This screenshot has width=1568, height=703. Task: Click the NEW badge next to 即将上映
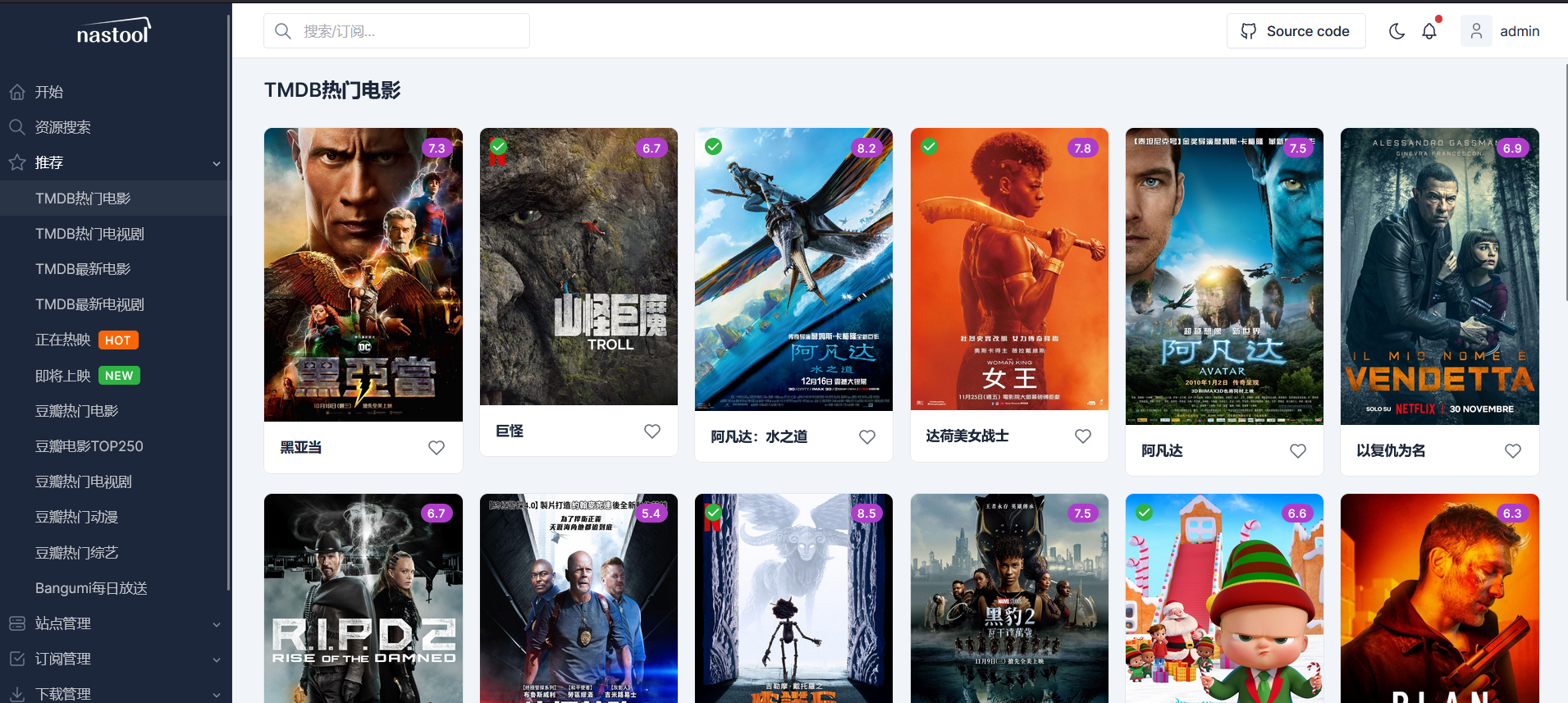(119, 376)
